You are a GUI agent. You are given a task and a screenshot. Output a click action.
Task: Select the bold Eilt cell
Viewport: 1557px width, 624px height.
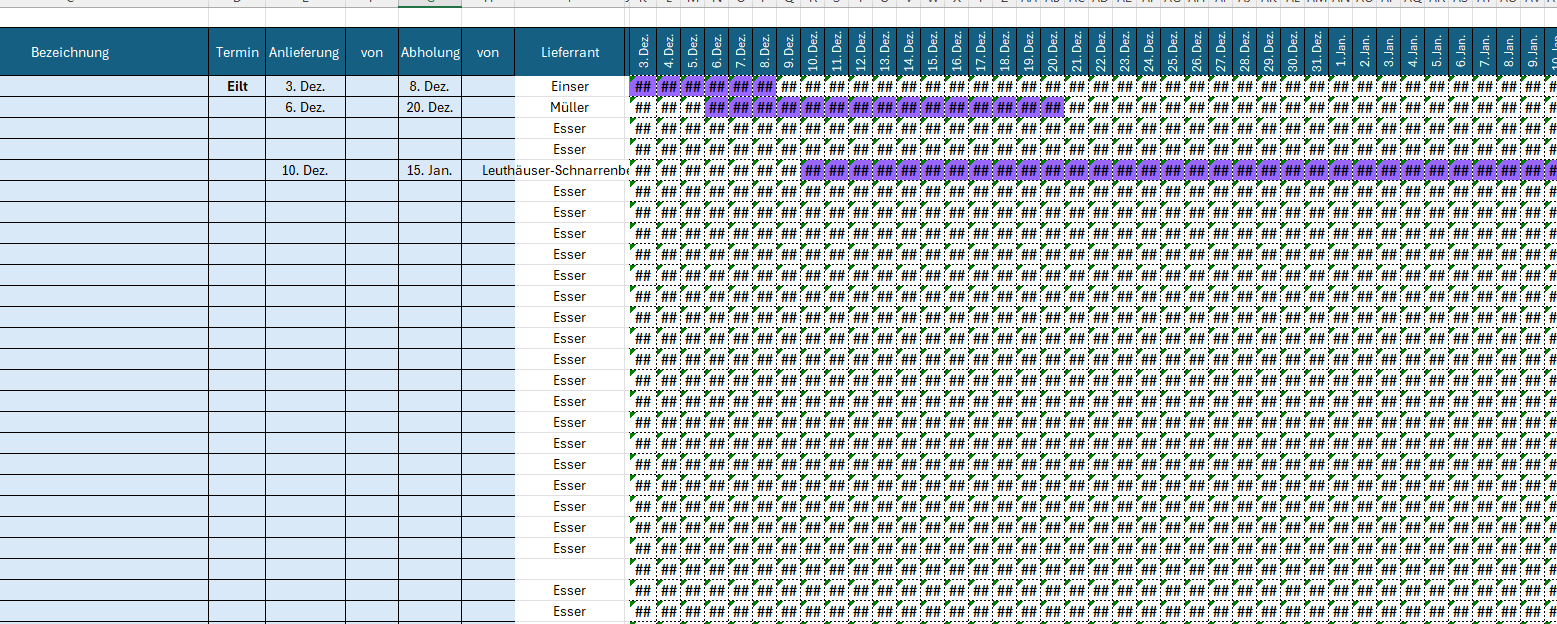pyautogui.click(x=237, y=86)
